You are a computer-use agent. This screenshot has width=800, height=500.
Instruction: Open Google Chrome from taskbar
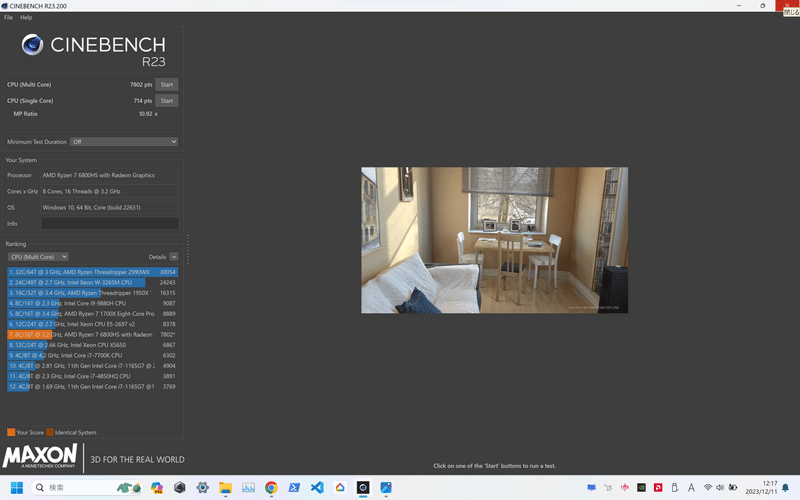pyautogui.click(x=271, y=488)
